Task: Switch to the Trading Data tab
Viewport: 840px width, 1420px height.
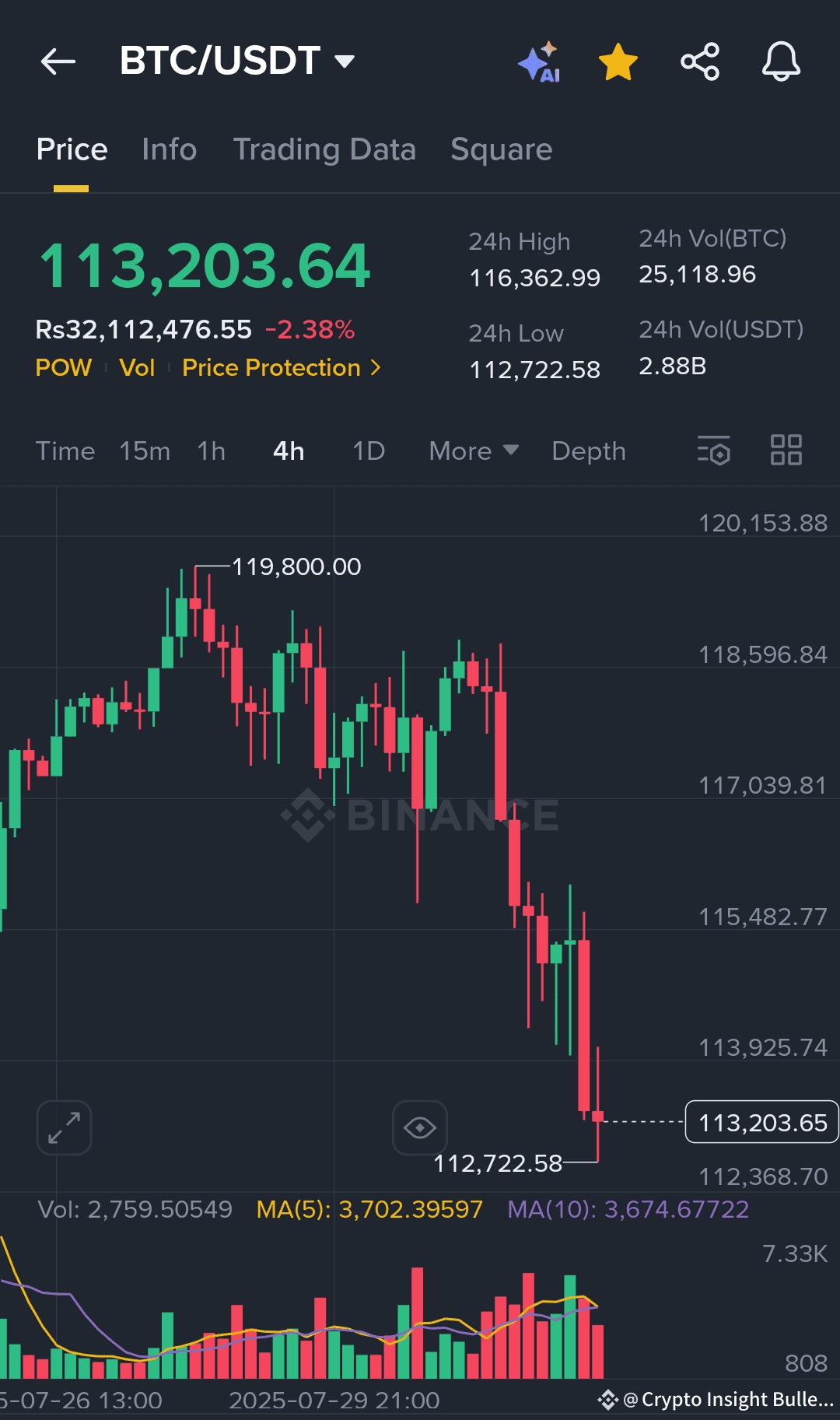Action: (324, 149)
